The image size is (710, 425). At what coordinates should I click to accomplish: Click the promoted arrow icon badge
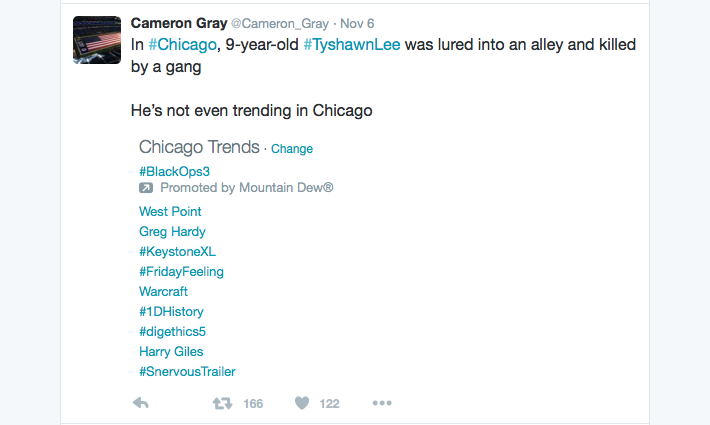coord(146,188)
